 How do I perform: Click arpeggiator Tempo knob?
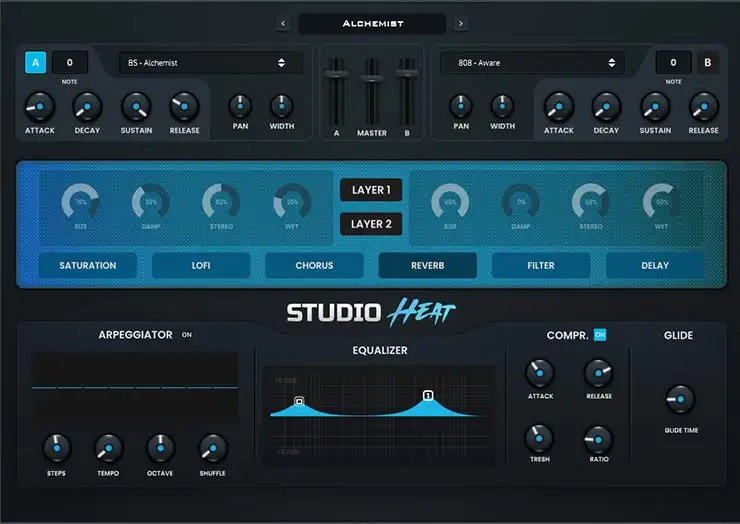click(109, 448)
